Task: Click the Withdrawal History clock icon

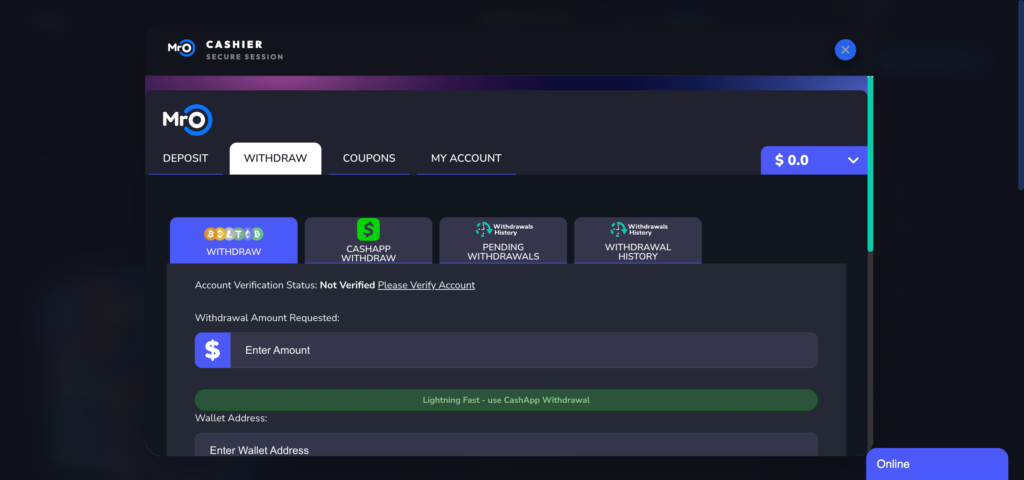Action: coord(639,229)
